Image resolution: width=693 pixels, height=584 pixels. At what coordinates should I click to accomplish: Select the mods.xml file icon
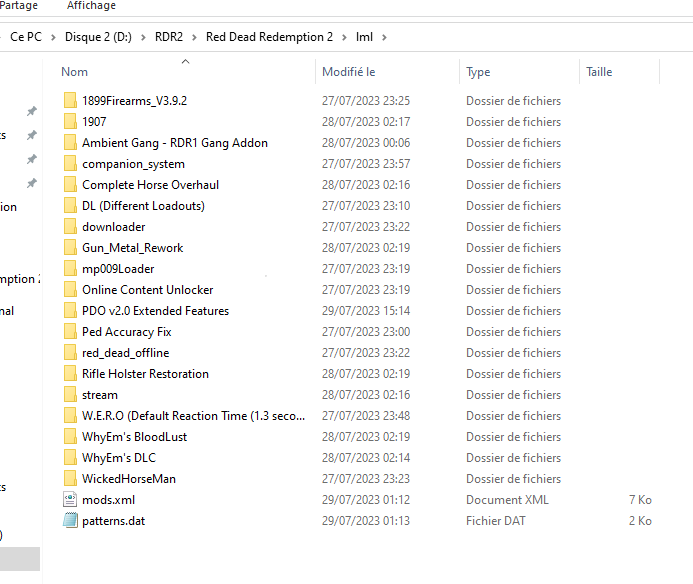(x=70, y=499)
